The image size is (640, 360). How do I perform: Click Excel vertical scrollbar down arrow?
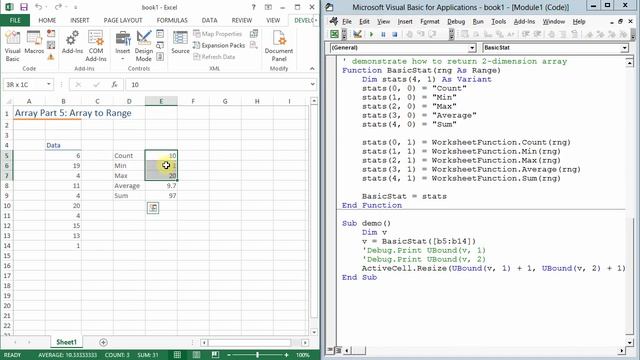pyautogui.click(x=313, y=332)
